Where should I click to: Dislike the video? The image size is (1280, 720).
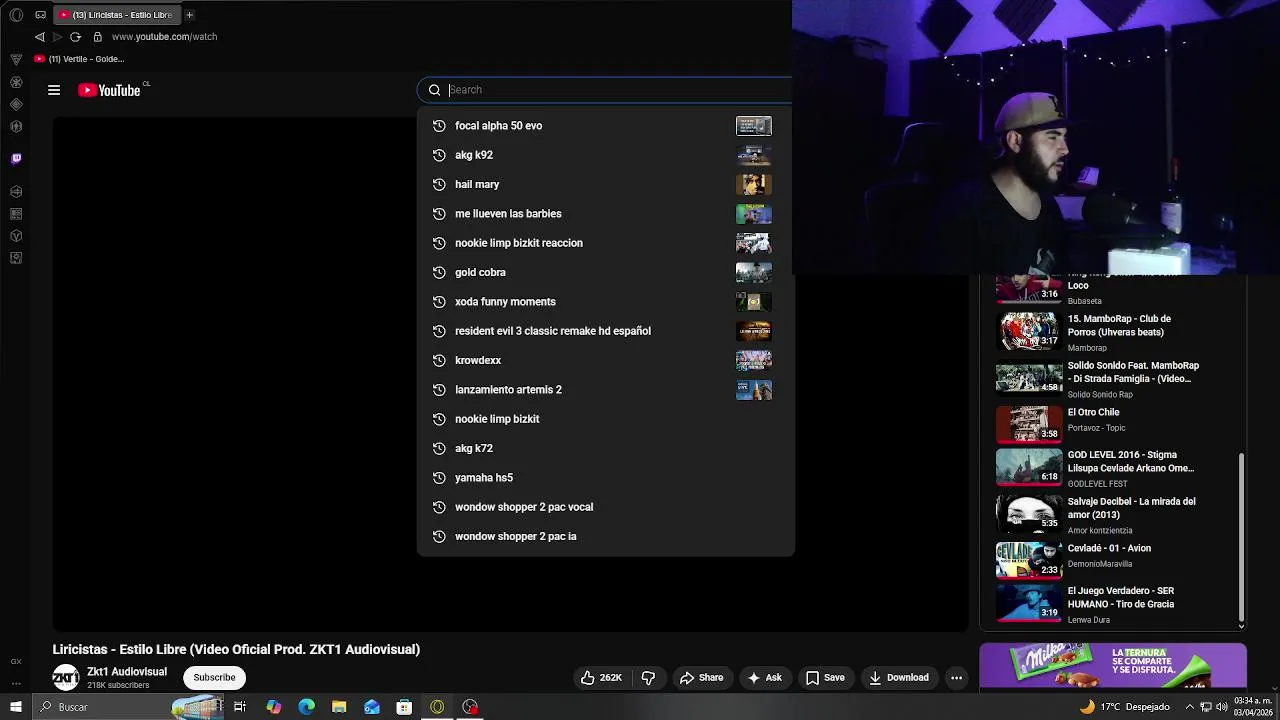point(648,678)
